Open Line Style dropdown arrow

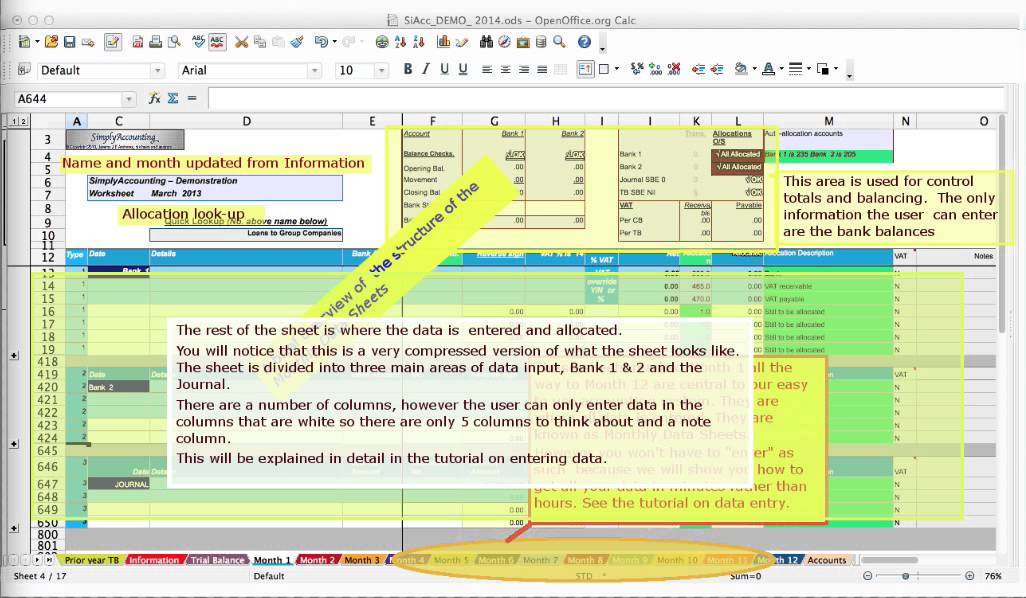(809, 69)
